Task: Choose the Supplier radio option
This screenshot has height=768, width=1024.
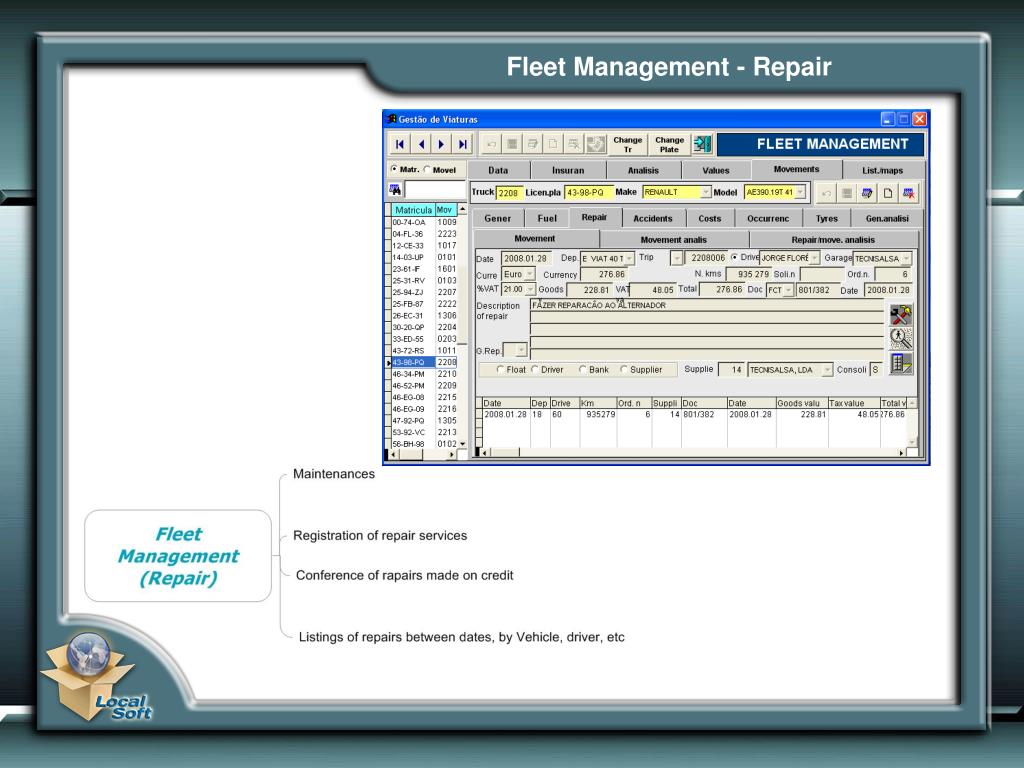Action: 624,370
